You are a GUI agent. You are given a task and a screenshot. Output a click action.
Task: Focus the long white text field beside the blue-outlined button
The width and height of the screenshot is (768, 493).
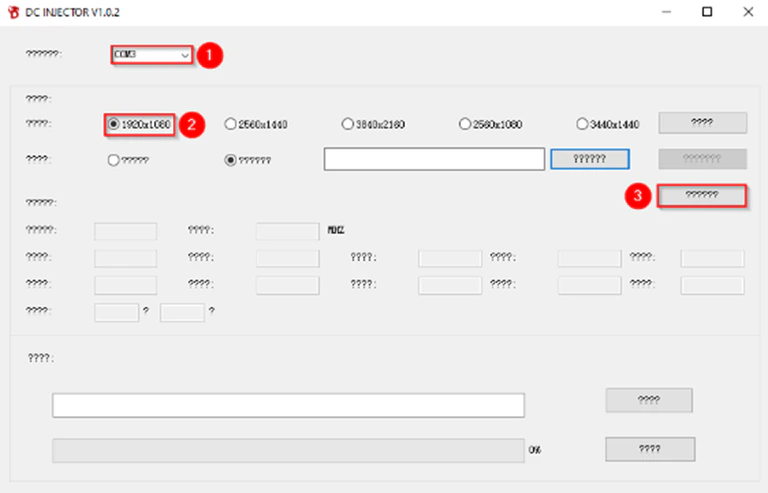click(x=434, y=159)
